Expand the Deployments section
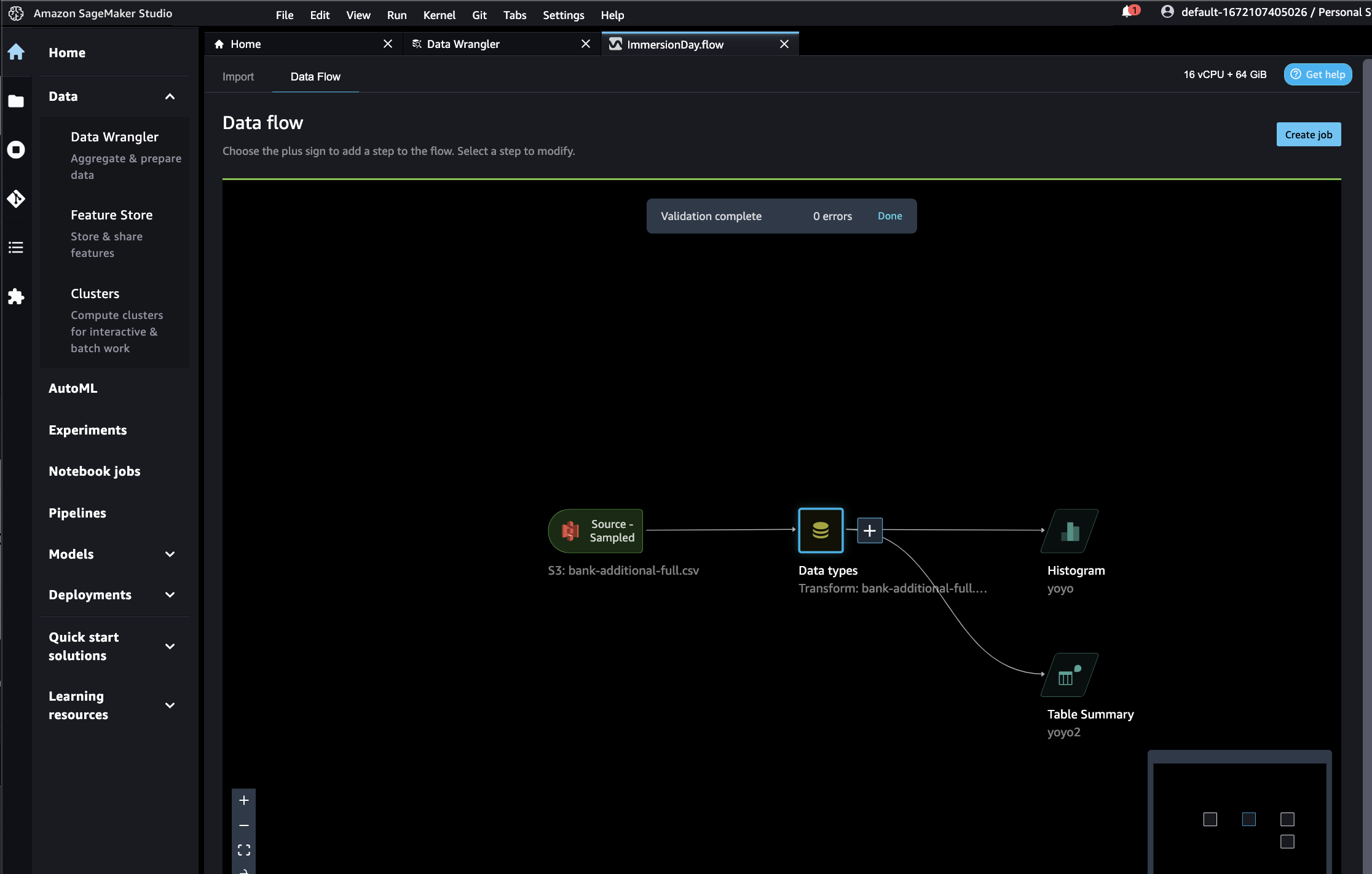 pos(170,595)
